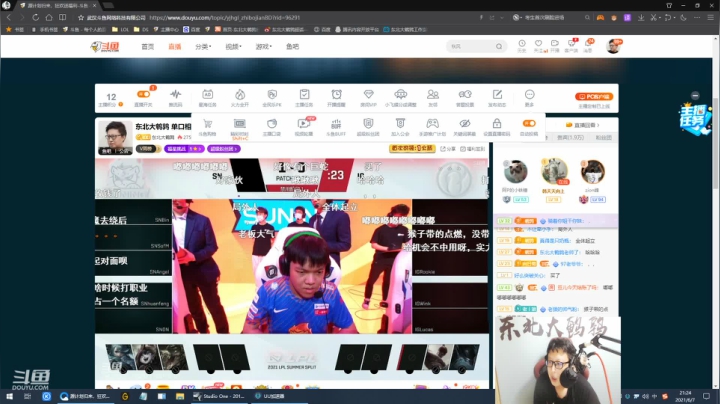Click the page vertical scrollbar
Screen dimensions: 720x404
716,142
